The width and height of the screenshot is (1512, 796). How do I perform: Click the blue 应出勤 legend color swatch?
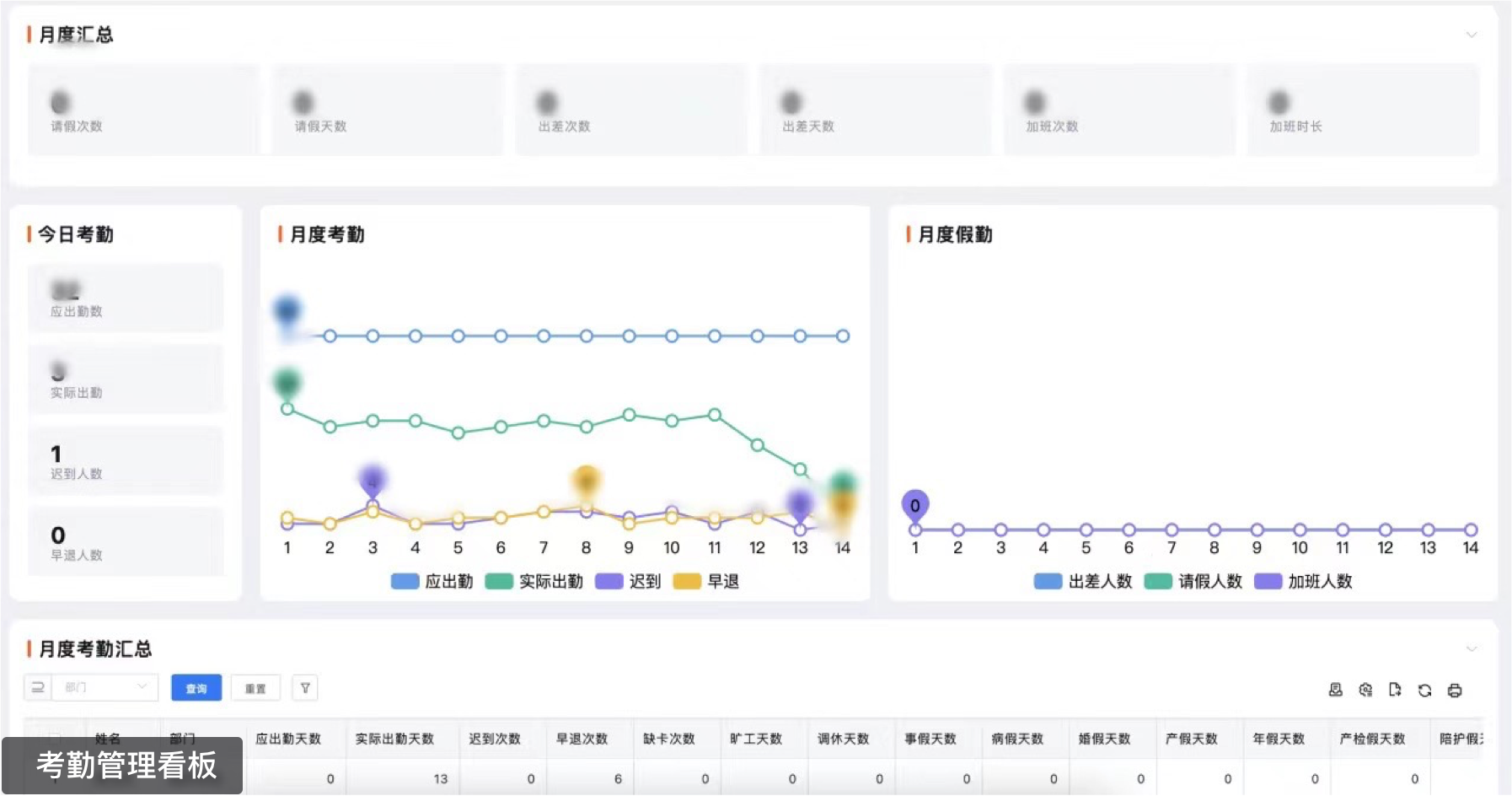click(405, 581)
